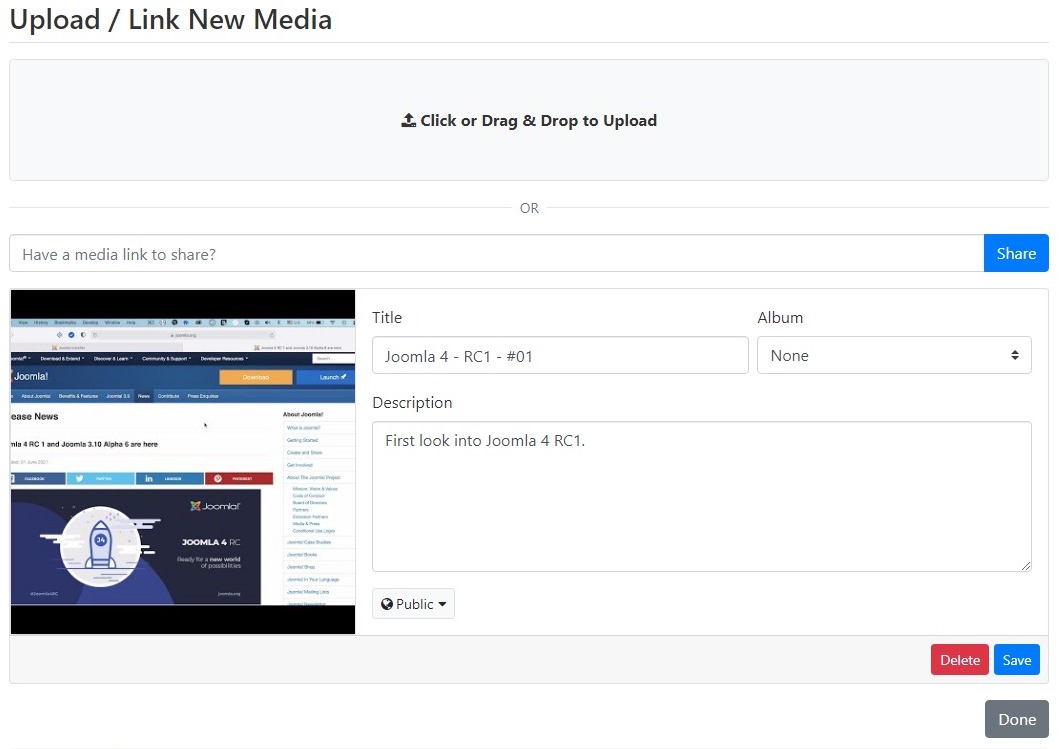Click the Description textarea resize handle
Screen dimensions: 1061x749
click(x=1026, y=566)
